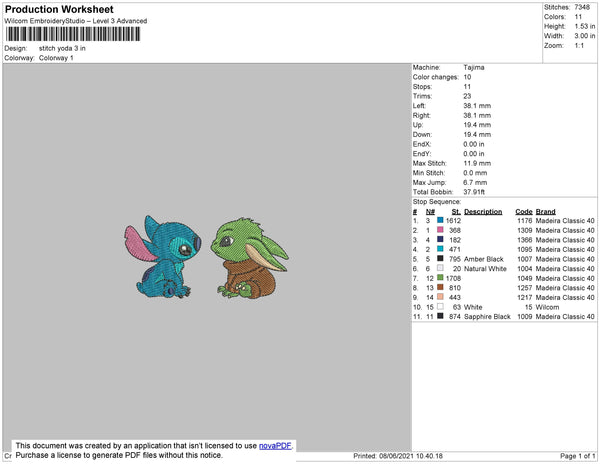Click the 'N#' column header
The height and width of the screenshot is (464, 600).
point(430,212)
